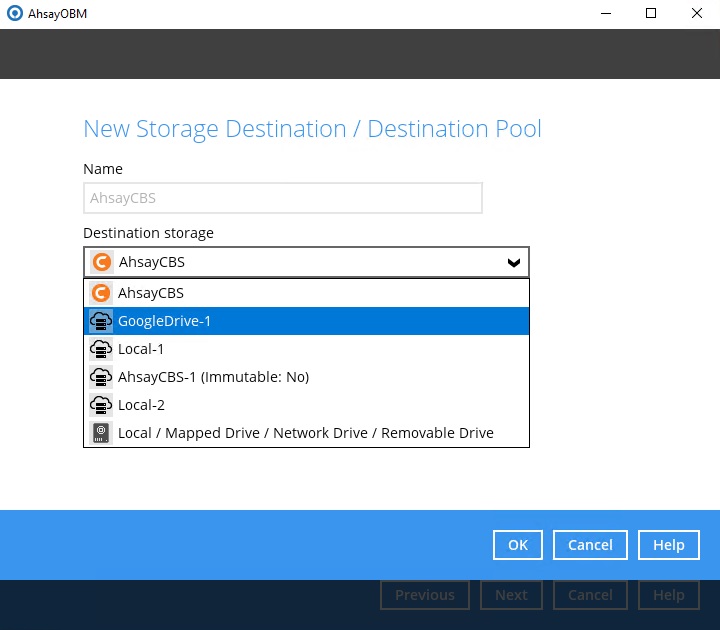Click the cloud server icon beside Local-1

(x=101, y=349)
